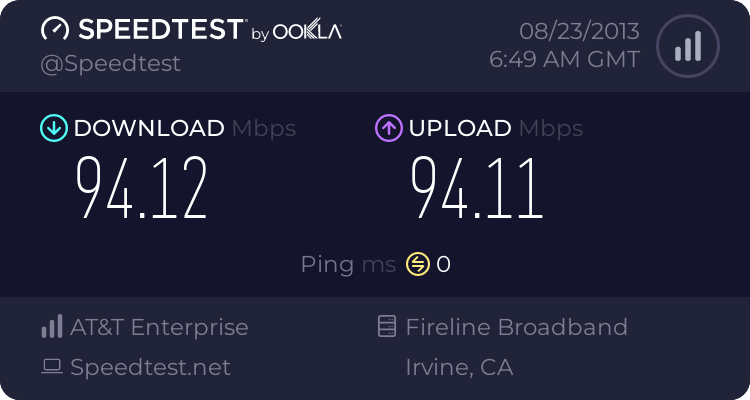Select the Fireline Broadband server name
Image resolution: width=750 pixels, height=400 pixels.
tap(516, 327)
